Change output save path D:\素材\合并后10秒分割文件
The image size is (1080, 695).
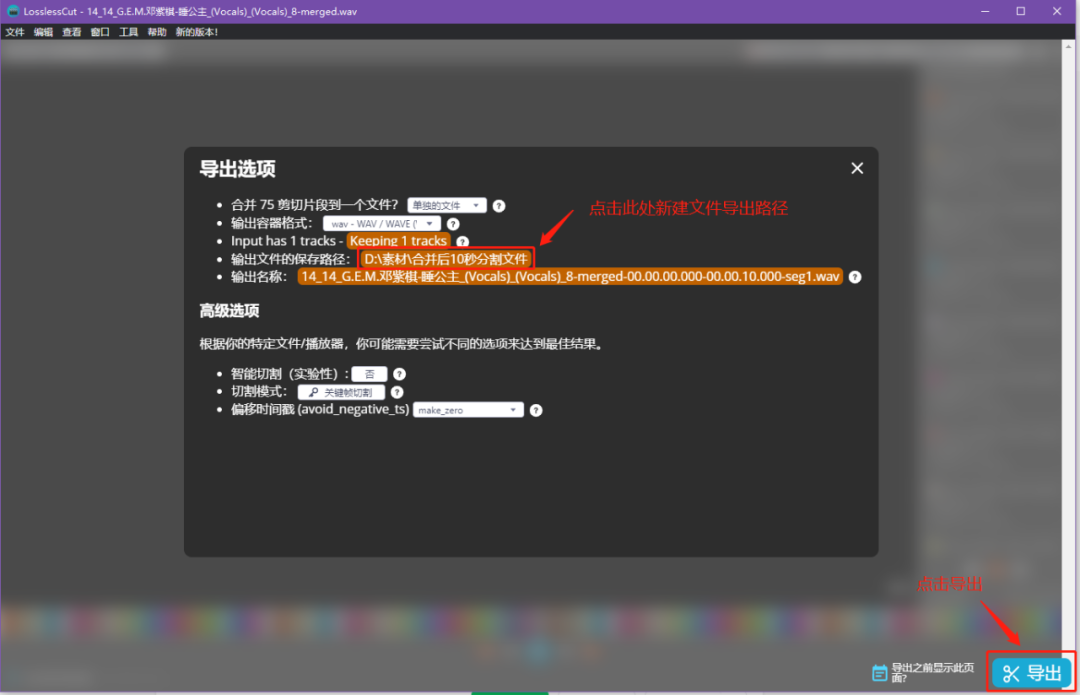[446, 259]
